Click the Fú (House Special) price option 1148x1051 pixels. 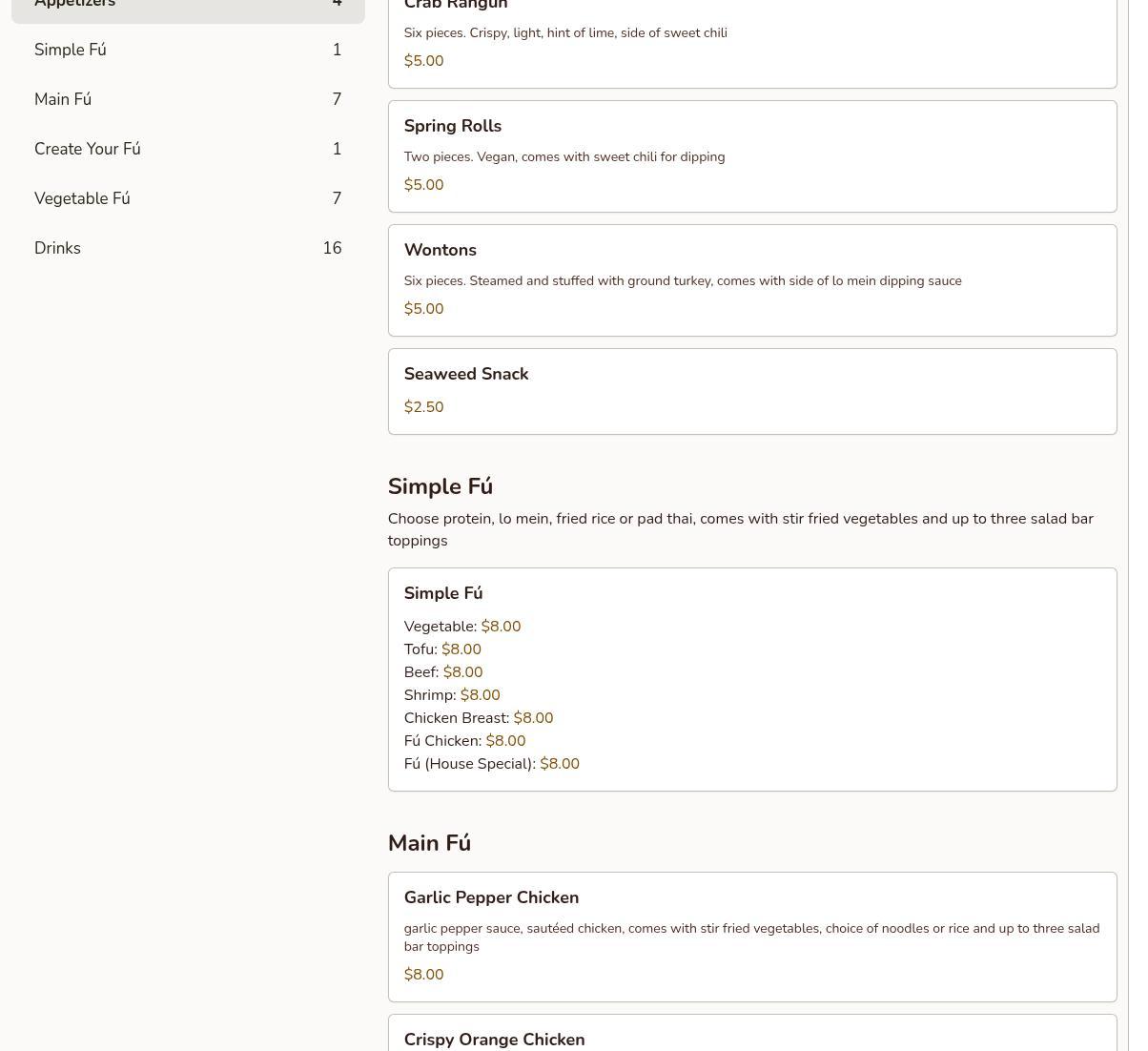pyautogui.click(x=559, y=764)
